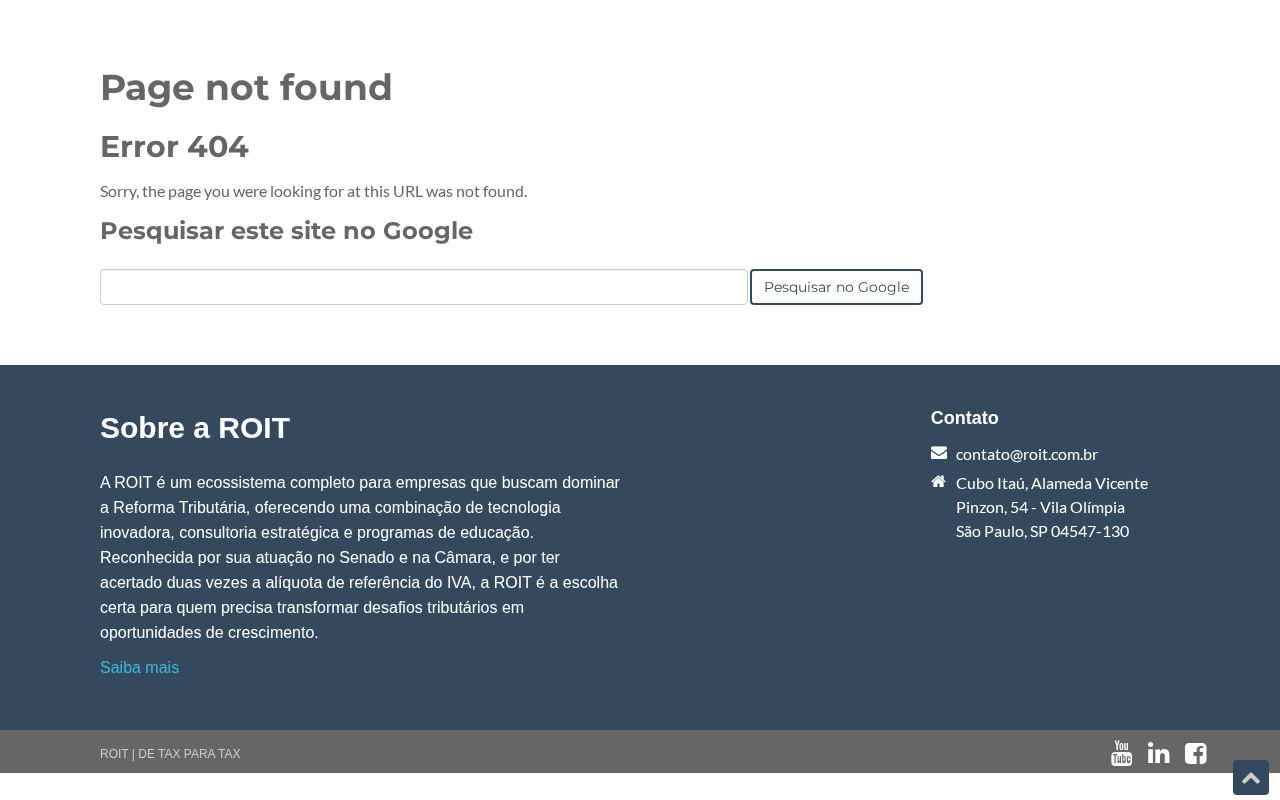This screenshot has height=800, width=1280.
Task: Click the sorry page not found message
Action: pos(313,191)
